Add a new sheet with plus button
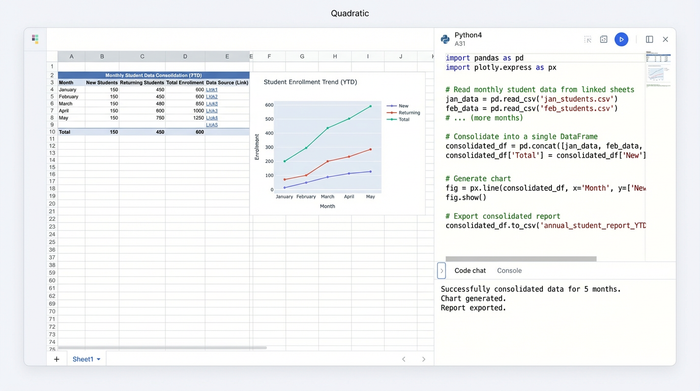Screen dimensions: 700x391 pos(56,359)
